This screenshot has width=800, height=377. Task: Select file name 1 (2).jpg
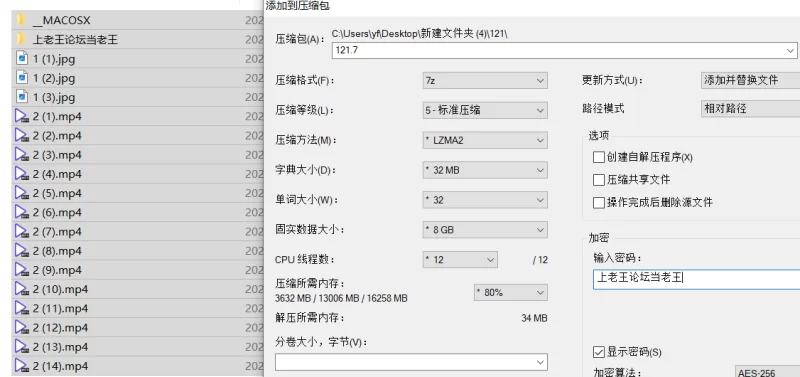(54, 78)
